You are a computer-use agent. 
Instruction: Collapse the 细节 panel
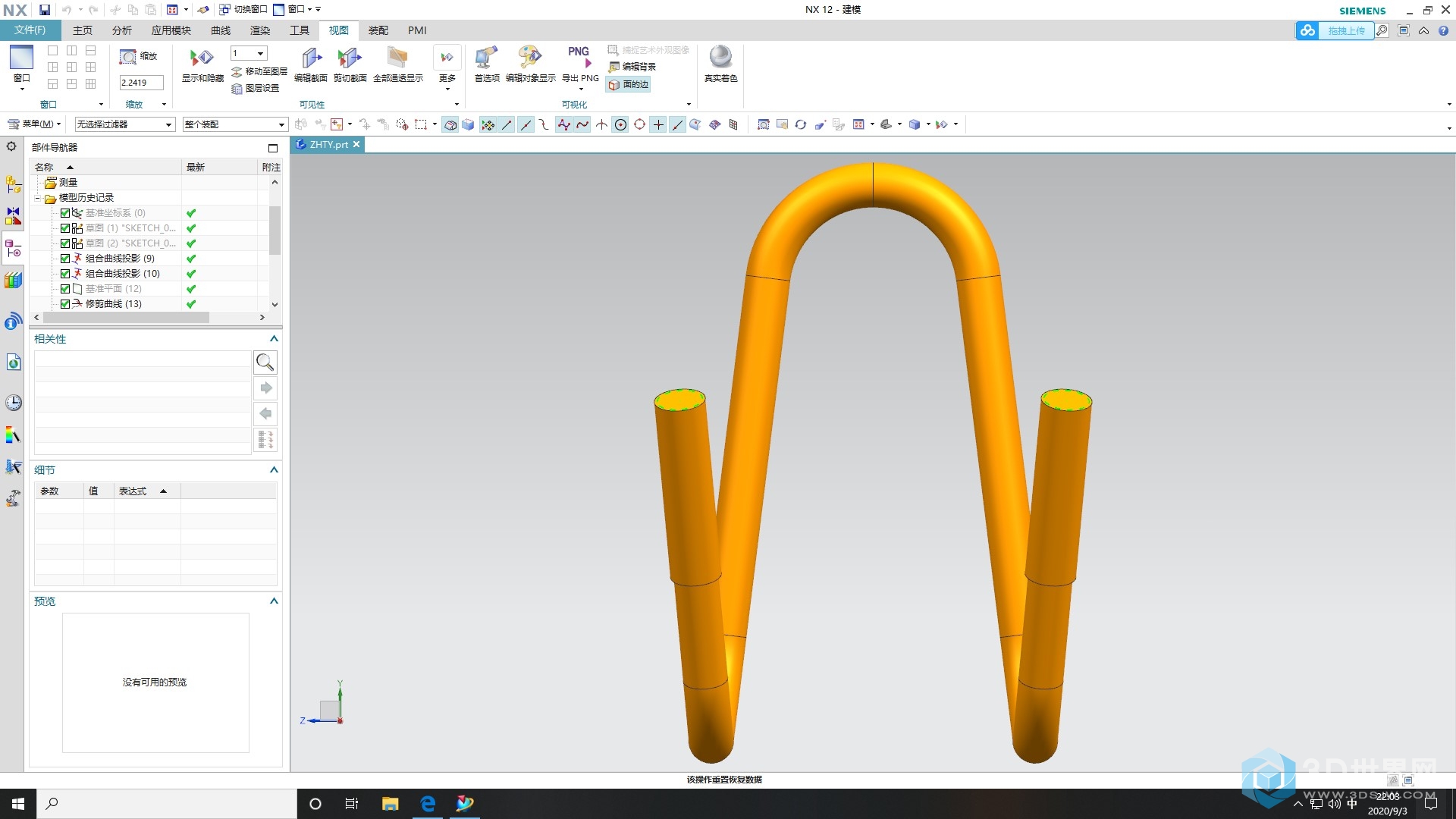[274, 470]
